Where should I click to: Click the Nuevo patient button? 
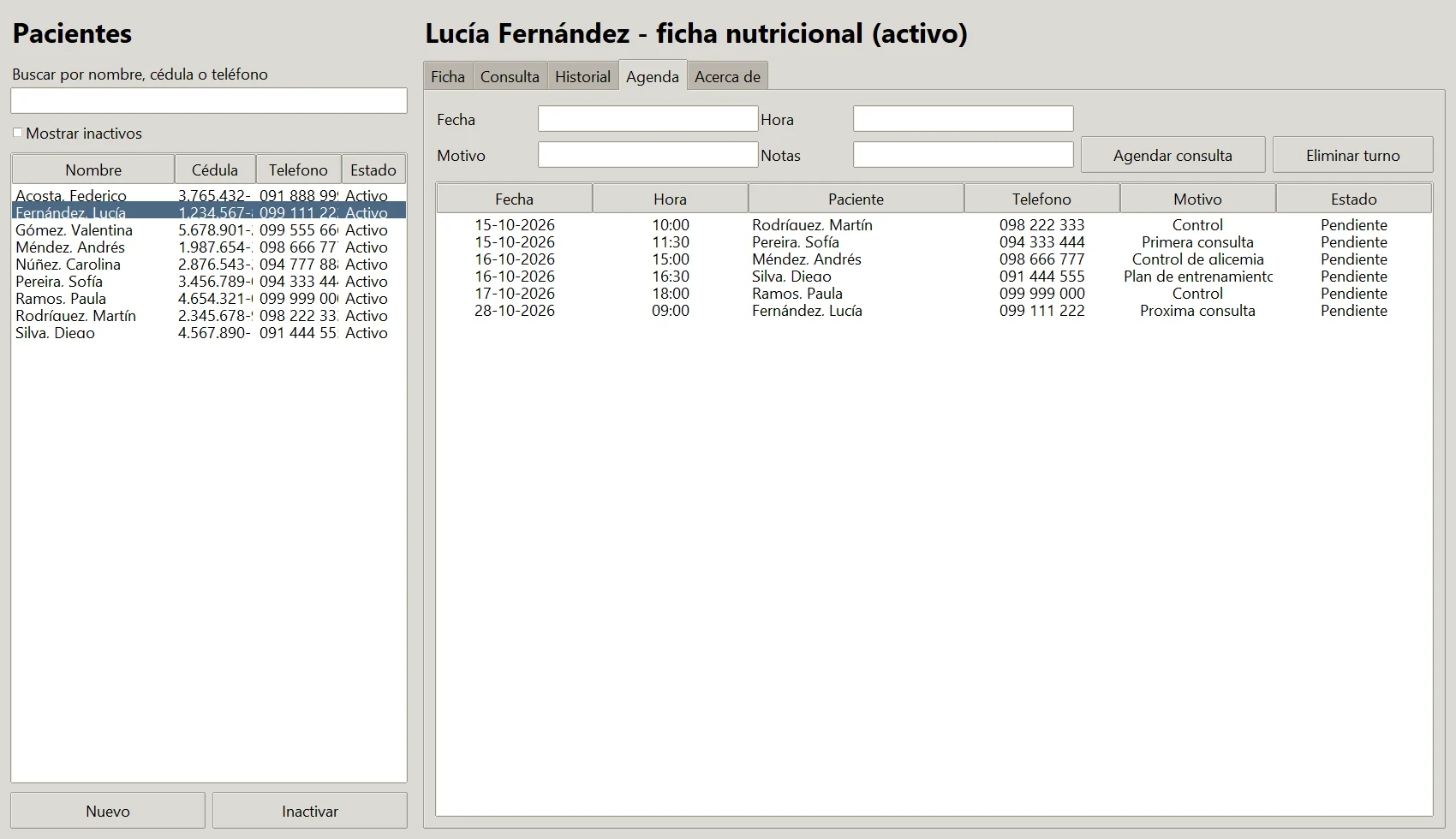coord(108,811)
